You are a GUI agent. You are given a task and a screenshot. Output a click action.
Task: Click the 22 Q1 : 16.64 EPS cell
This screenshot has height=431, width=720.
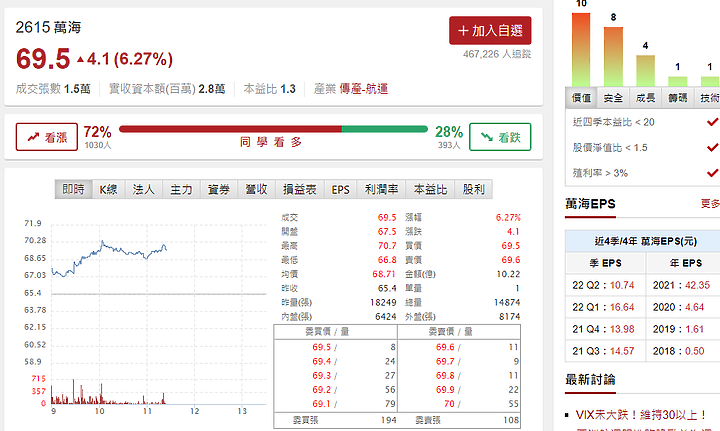click(x=605, y=307)
